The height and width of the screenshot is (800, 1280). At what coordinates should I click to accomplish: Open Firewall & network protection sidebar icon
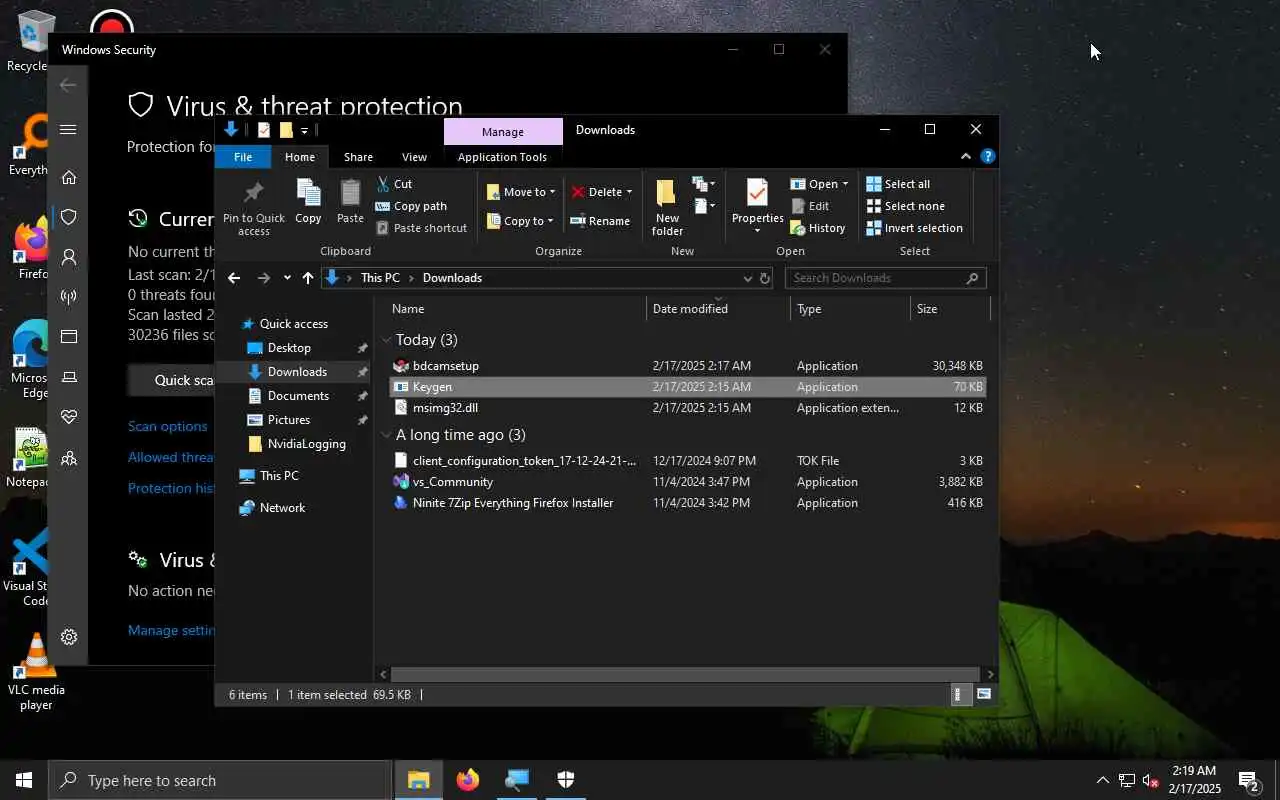pyautogui.click(x=69, y=297)
